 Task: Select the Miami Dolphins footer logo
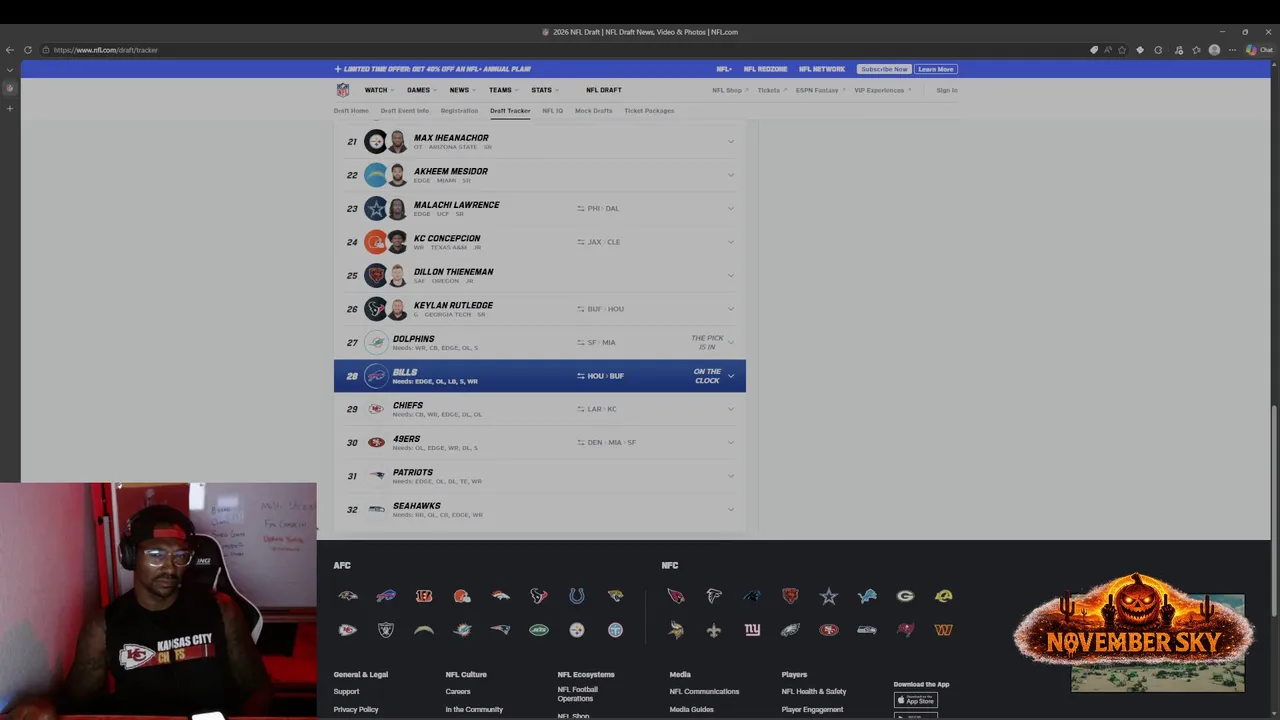[462, 630]
